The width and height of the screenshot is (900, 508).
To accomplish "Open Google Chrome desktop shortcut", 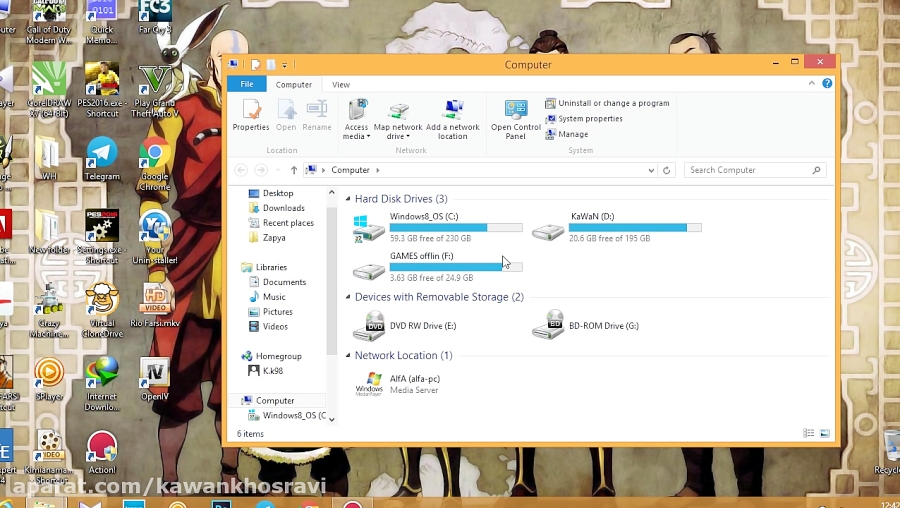I will tap(154, 164).
